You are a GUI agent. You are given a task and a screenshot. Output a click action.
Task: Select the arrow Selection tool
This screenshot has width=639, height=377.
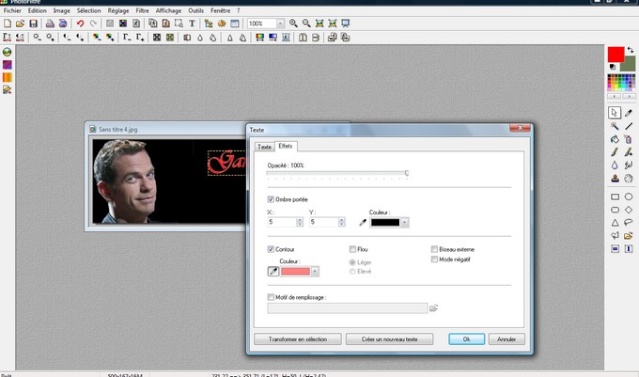[x=615, y=113]
